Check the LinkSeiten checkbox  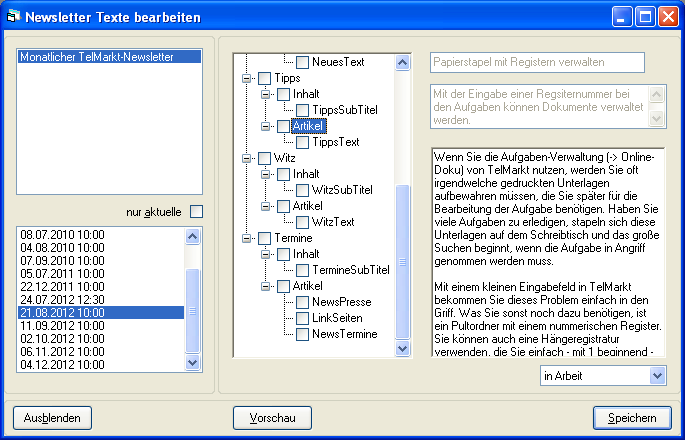(303, 318)
